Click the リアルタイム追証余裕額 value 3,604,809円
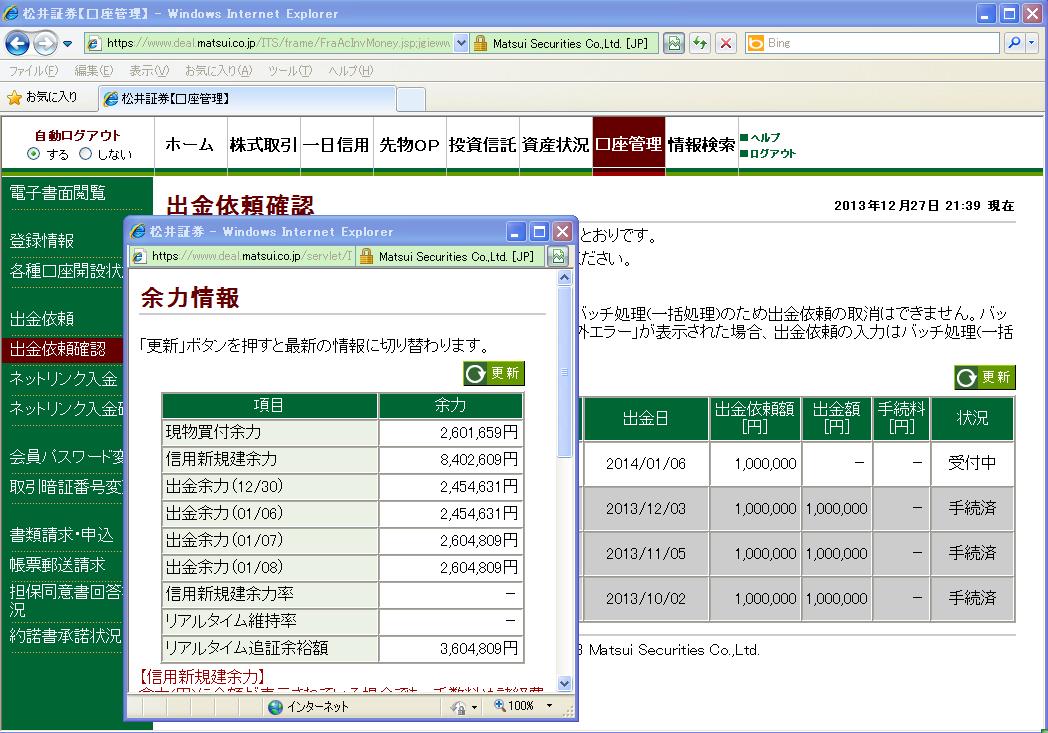 (x=479, y=648)
